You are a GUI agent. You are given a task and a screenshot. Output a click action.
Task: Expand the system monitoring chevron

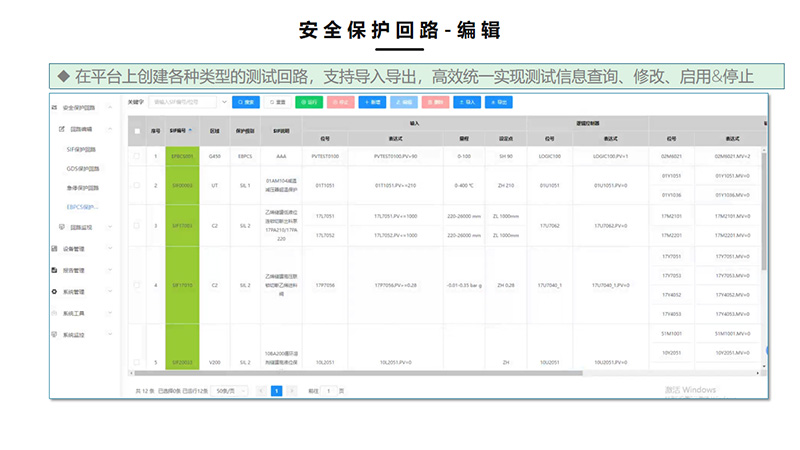coord(110,334)
